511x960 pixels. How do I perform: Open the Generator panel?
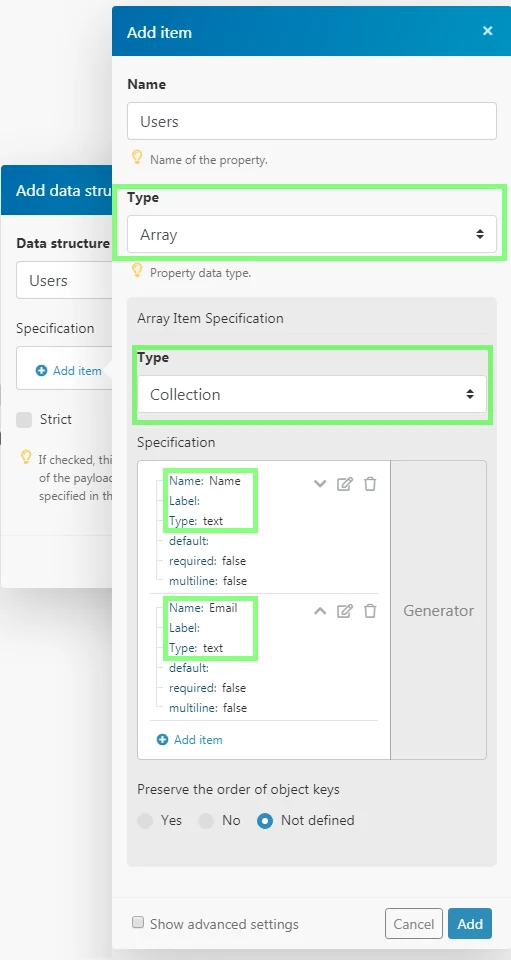point(438,610)
